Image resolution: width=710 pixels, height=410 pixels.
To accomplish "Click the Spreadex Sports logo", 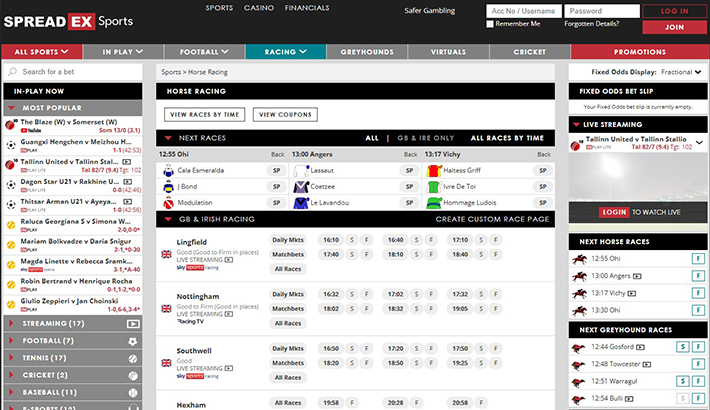I will 68,21.
